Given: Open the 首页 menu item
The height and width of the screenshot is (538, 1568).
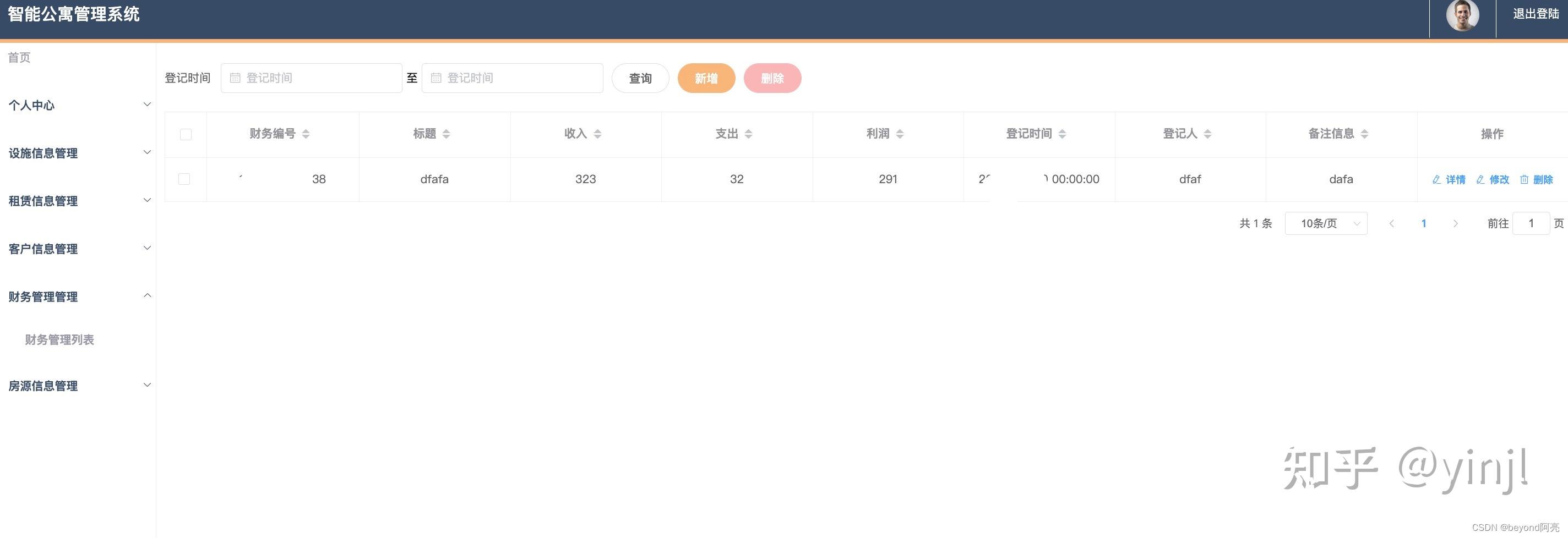Looking at the screenshot, I should tap(18, 57).
